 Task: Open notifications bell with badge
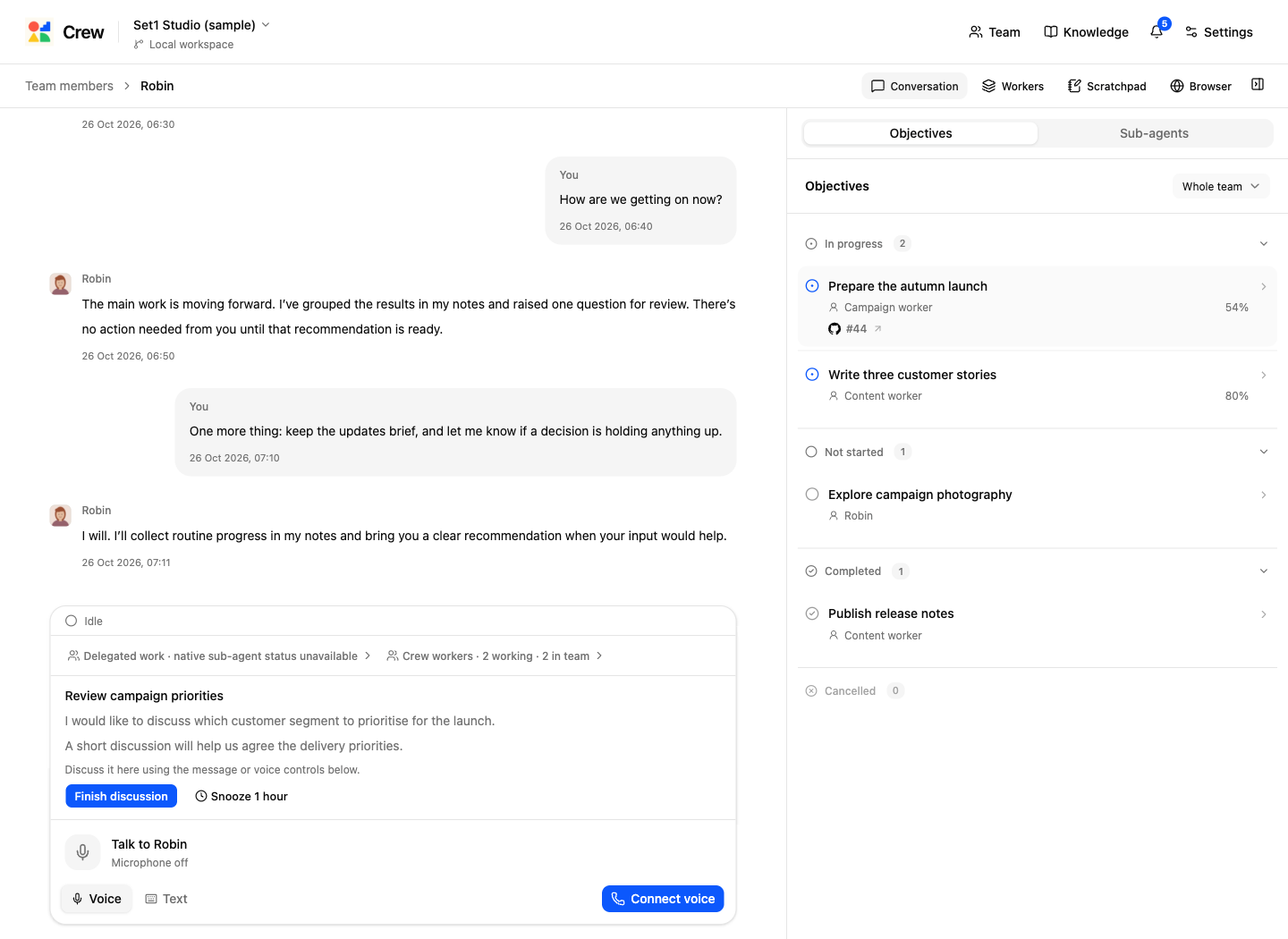click(1157, 31)
